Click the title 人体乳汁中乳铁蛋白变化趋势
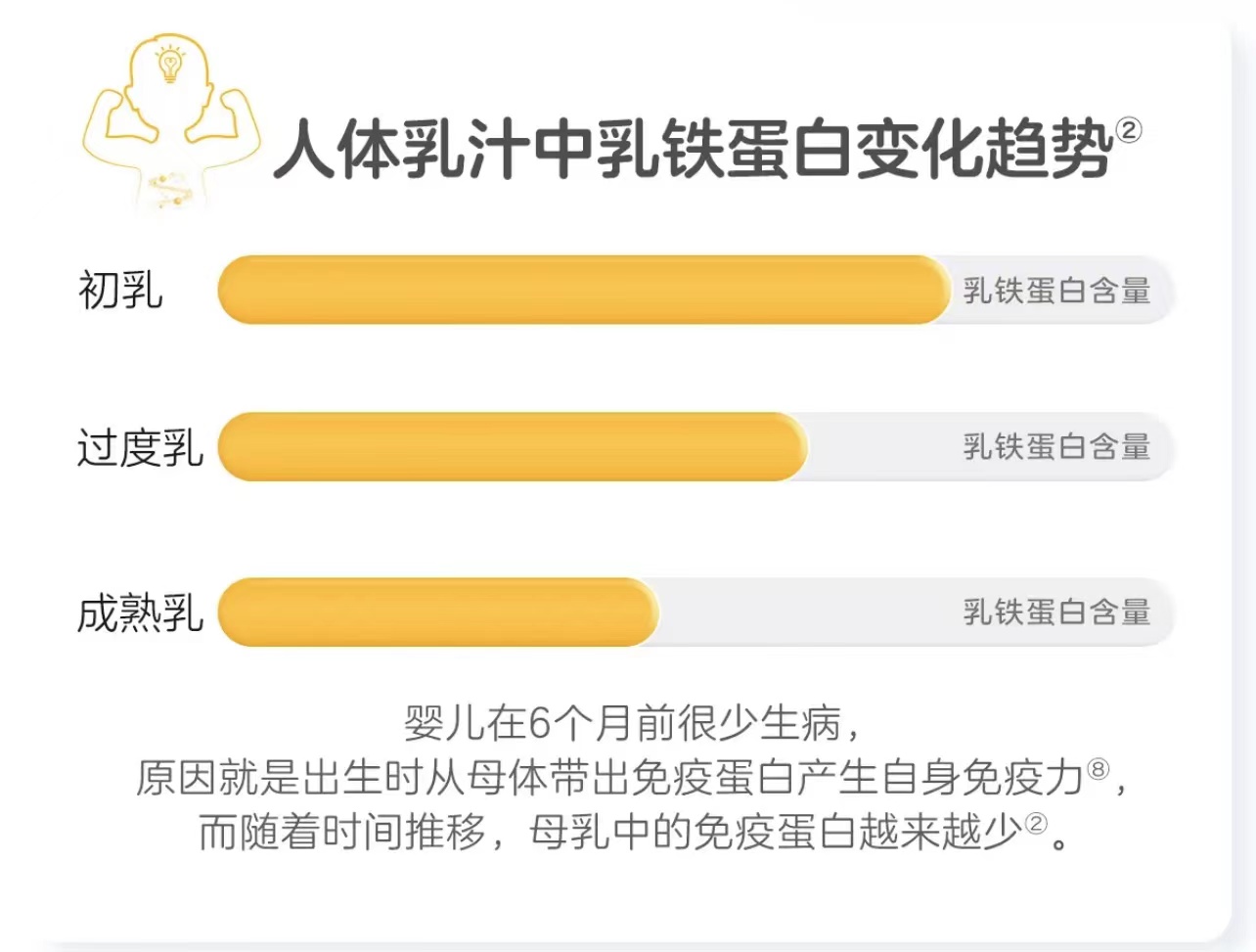Image resolution: width=1256 pixels, height=952 pixels. [x=694, y=149]
